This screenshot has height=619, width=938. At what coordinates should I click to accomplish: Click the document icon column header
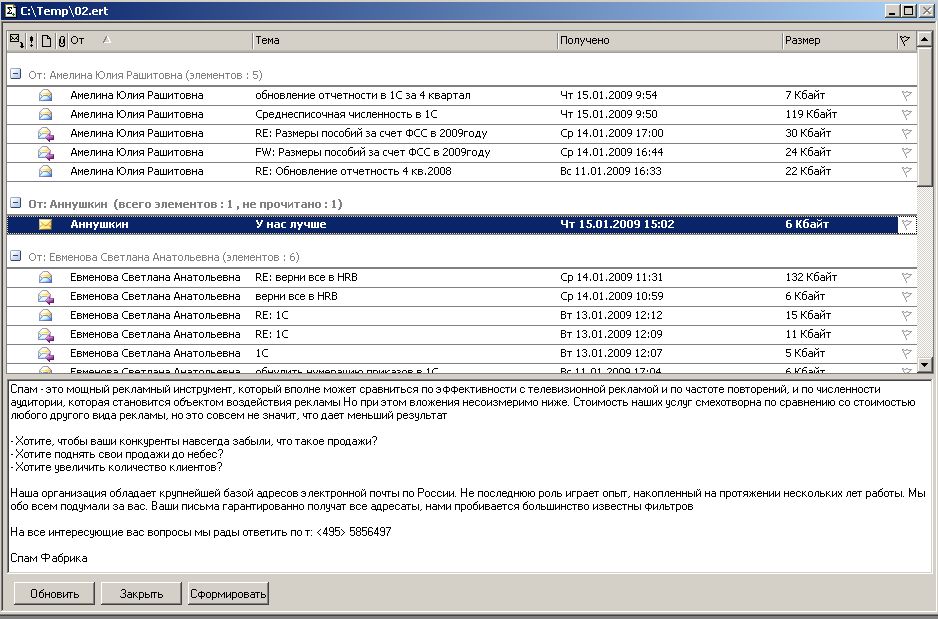[46, 41]
